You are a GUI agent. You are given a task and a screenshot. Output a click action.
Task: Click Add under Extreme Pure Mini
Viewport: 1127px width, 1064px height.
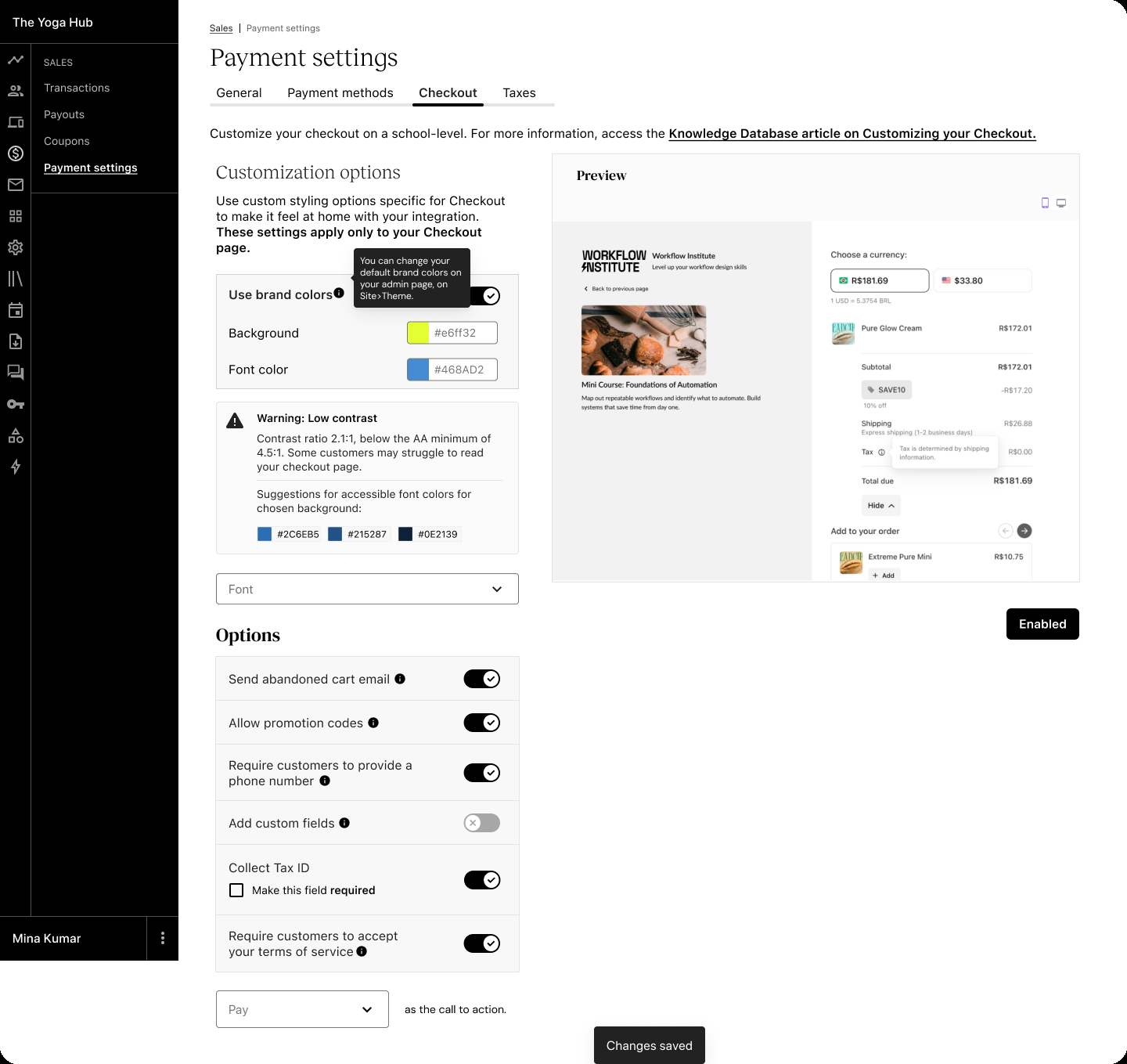(x=884, y=575)
